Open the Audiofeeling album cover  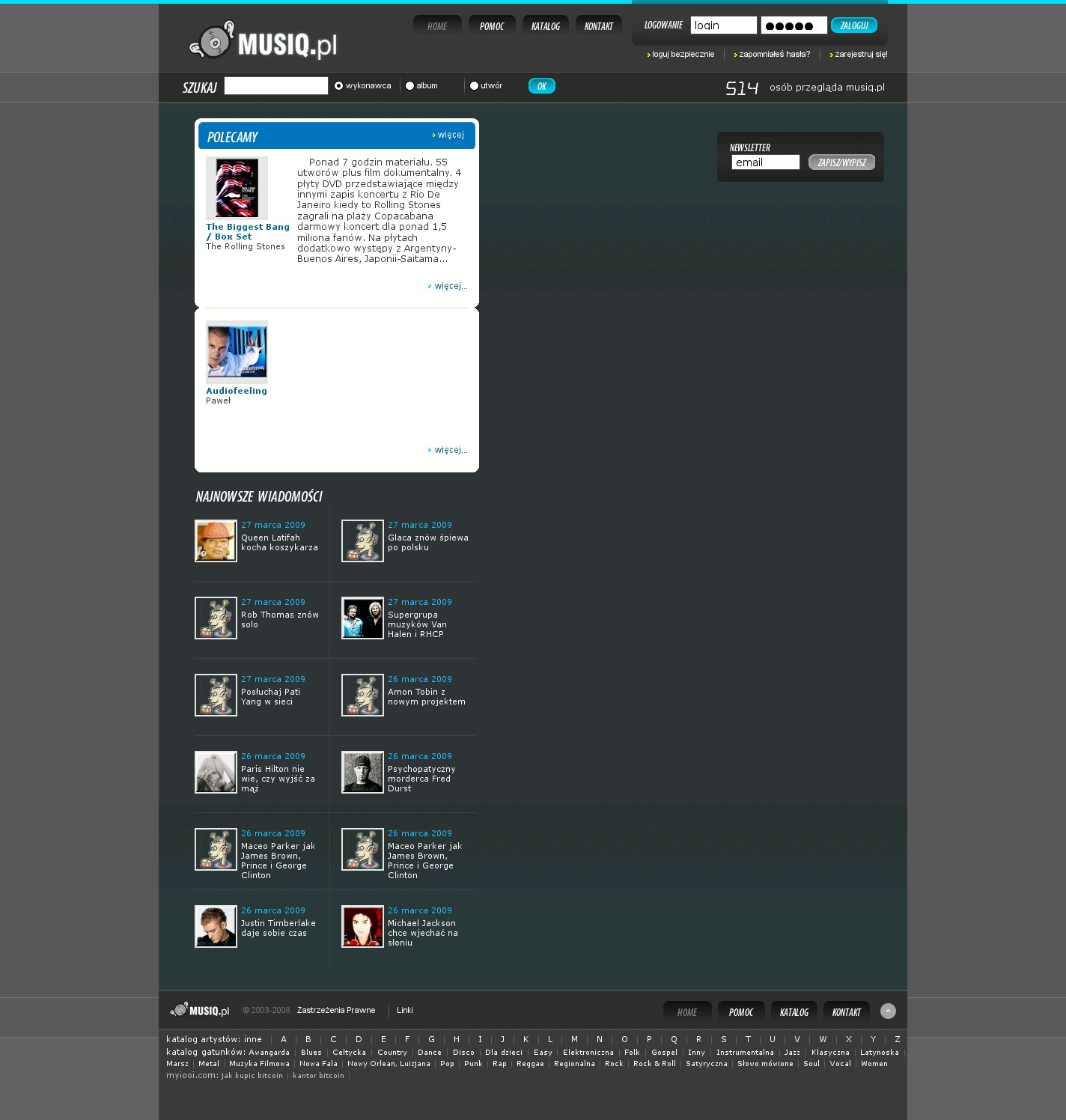237,352
